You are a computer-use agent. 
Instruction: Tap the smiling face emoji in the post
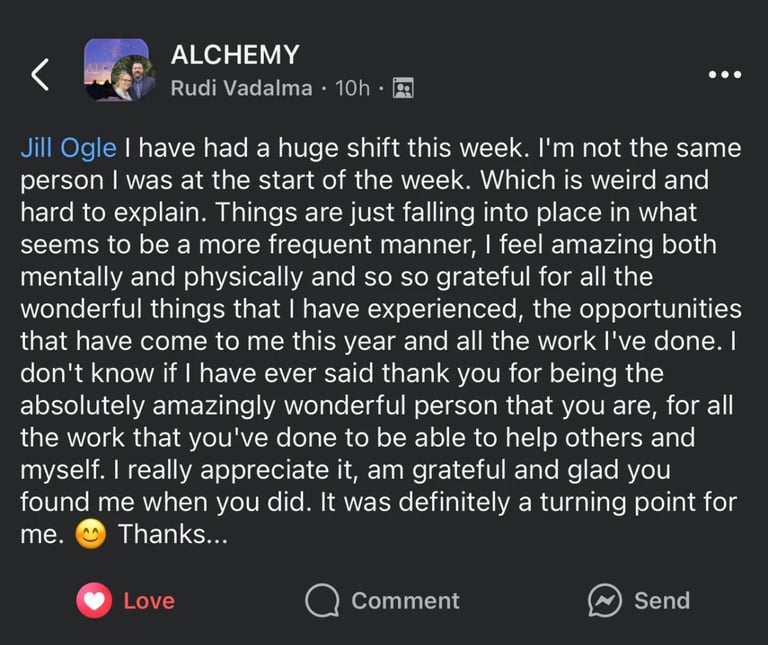coord(91,534)
